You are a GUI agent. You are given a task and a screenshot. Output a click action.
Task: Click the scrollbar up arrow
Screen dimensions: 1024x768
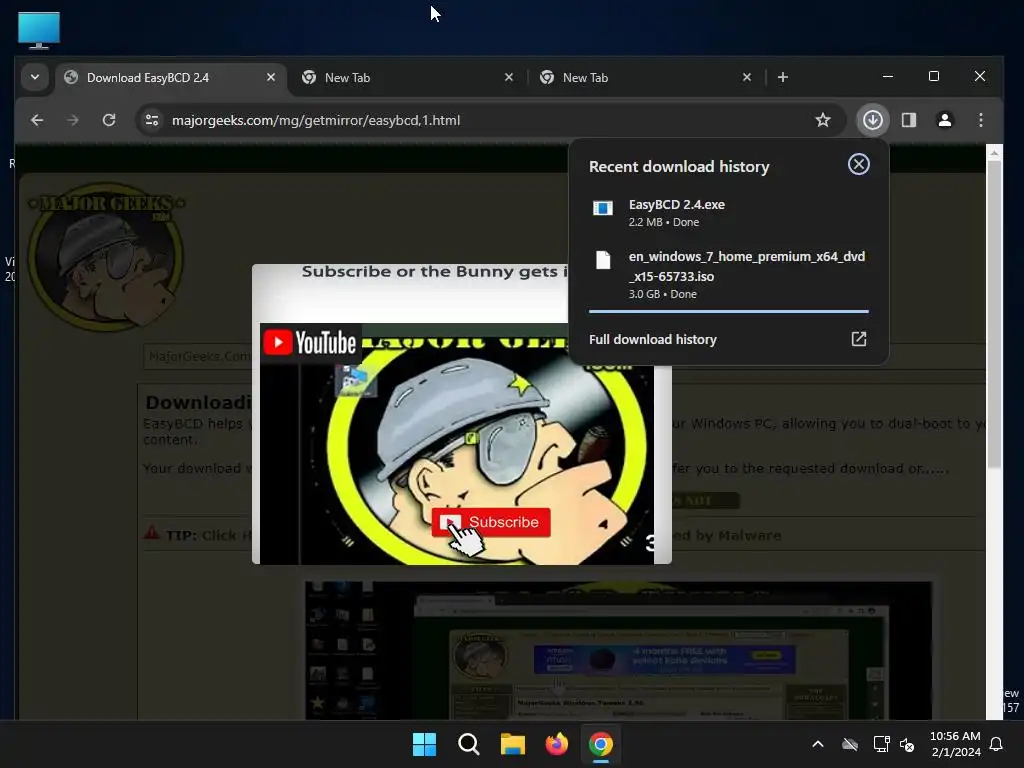click(994, 153)
